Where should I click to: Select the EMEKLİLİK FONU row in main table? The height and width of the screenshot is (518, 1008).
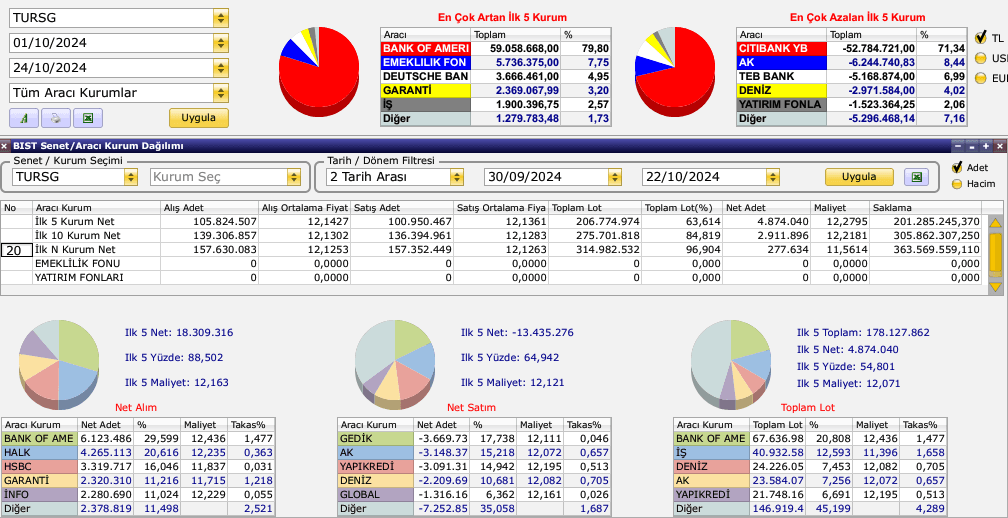(491, 264)
